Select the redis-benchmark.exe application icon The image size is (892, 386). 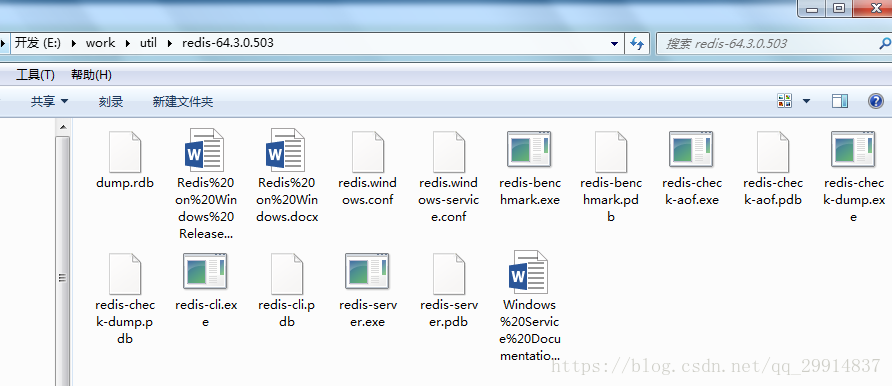click(x=529, y=150)
